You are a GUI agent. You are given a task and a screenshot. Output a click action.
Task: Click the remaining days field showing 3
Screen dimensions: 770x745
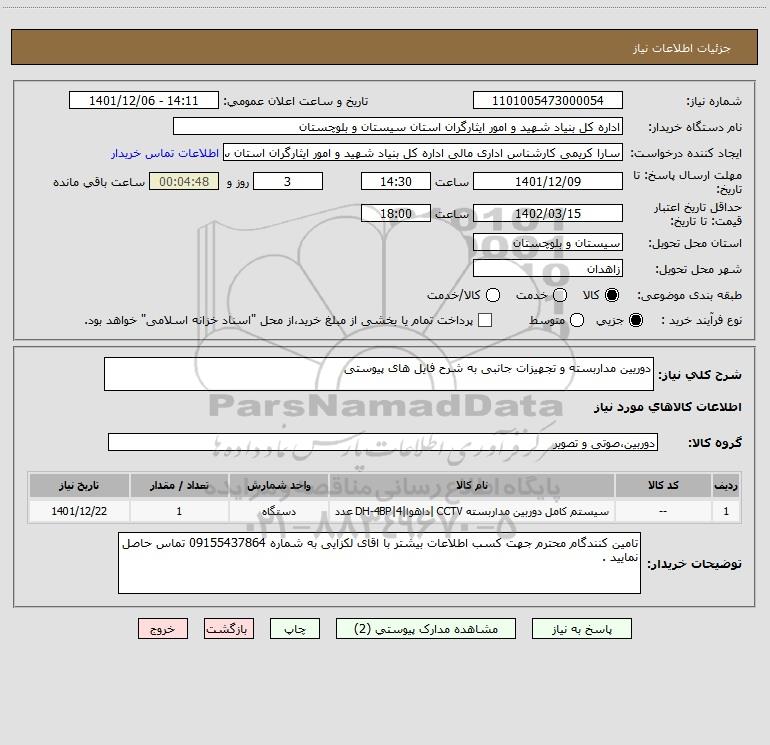pyautogui.click(x=288, y=181)
